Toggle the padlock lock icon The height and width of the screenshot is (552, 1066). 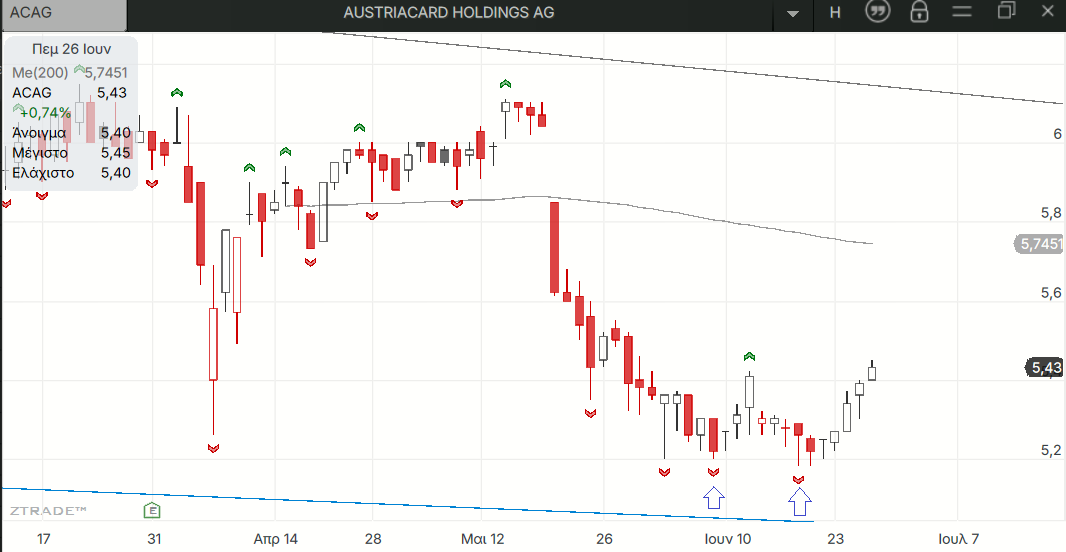pyautogui.click(x=920, y=12)
